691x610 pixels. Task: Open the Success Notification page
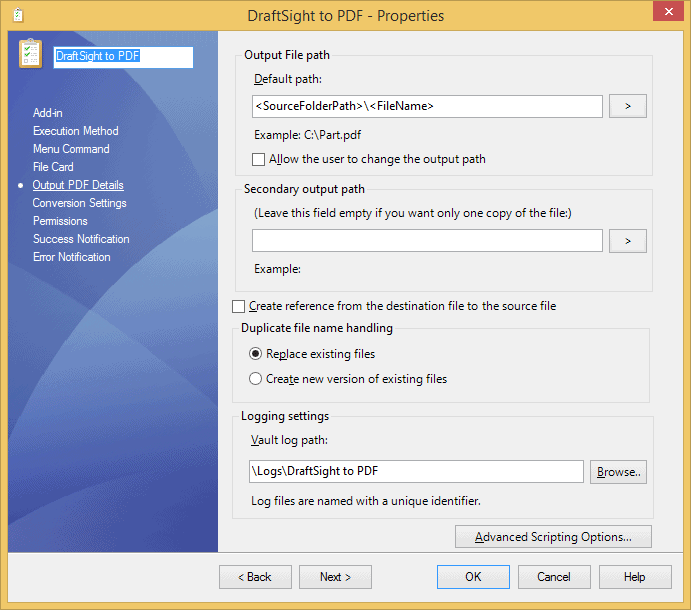click(81, 239)
